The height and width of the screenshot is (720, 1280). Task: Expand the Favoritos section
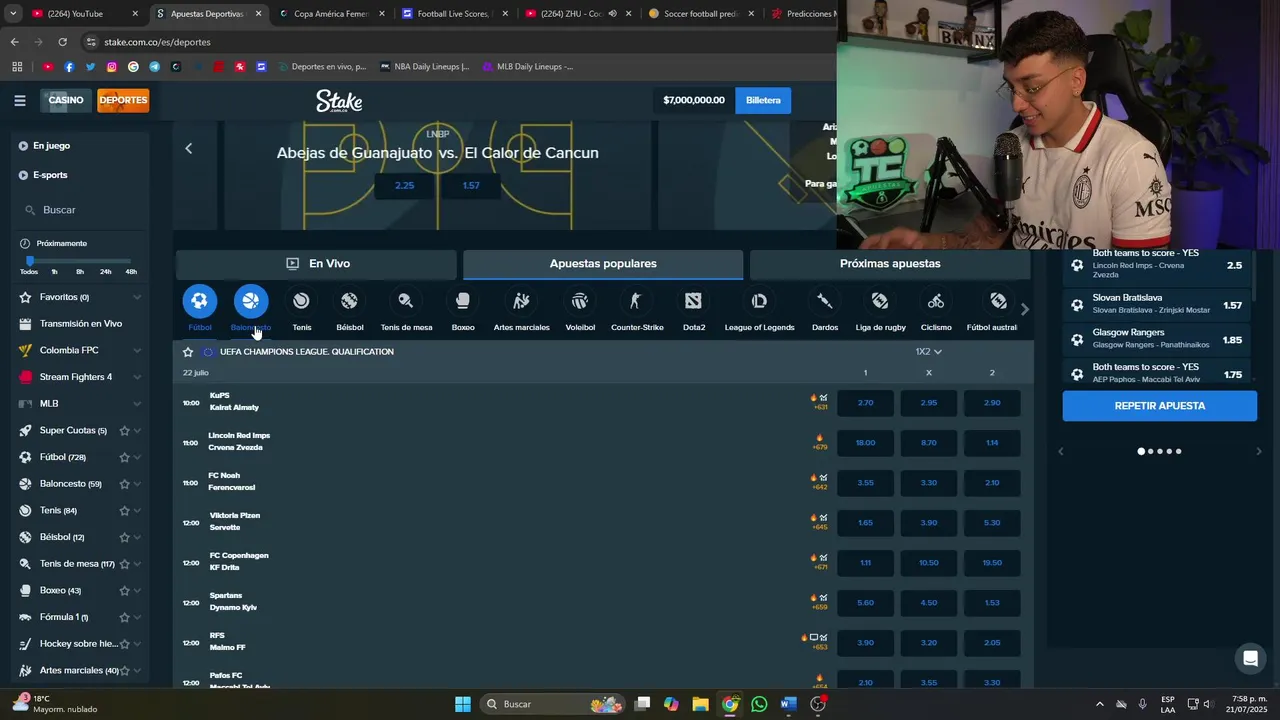tap(137, 297)
